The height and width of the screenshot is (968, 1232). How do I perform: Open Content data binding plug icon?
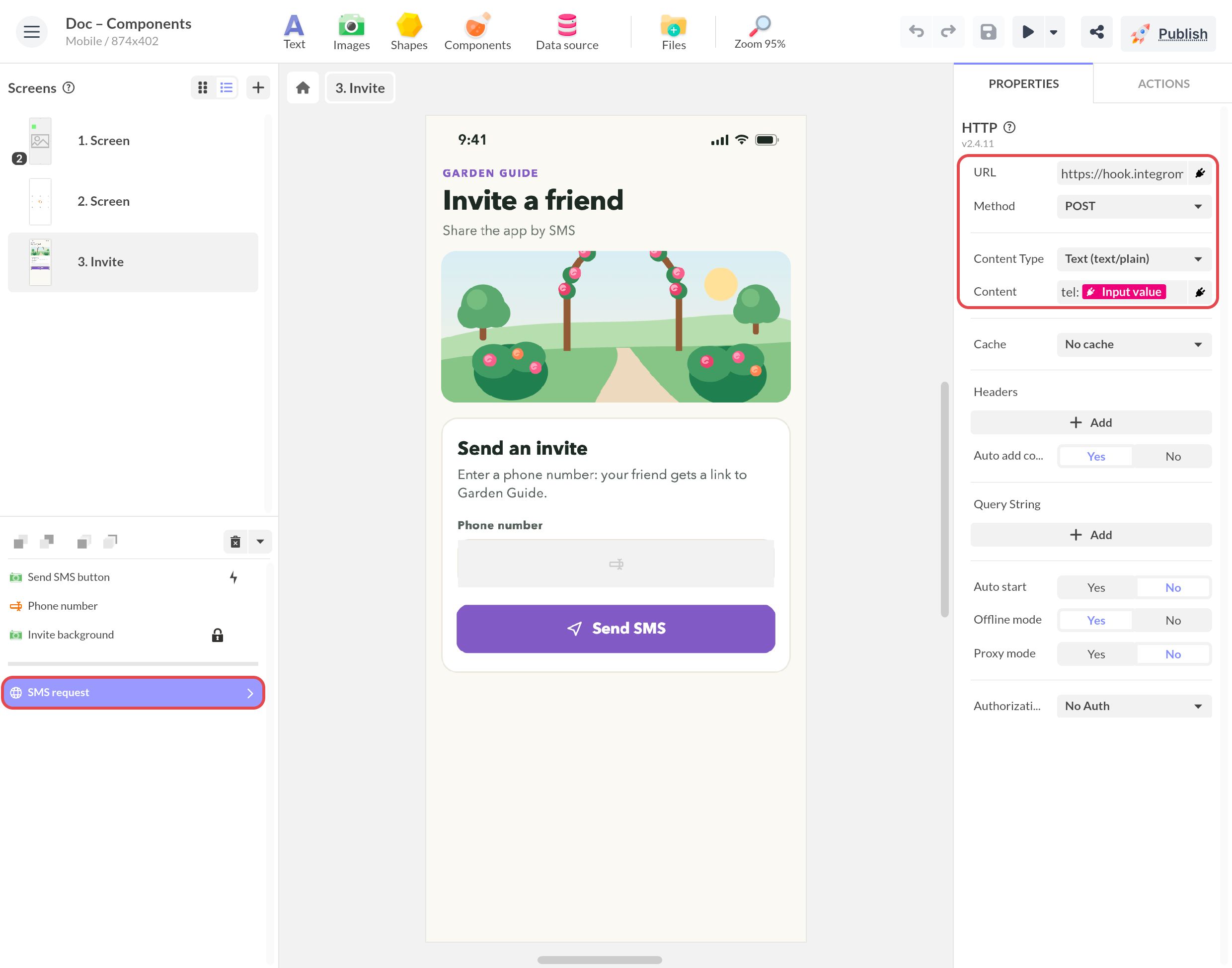1200,292
